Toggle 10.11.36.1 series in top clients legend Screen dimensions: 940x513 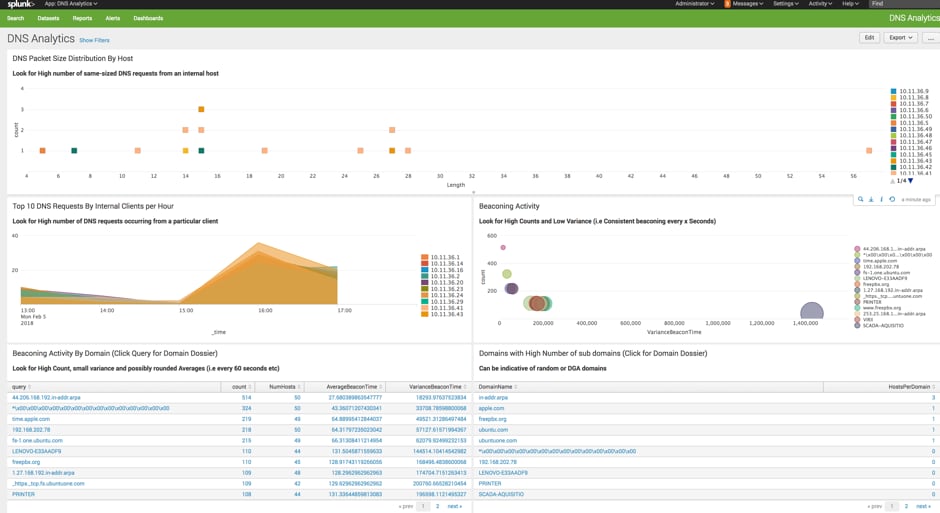441,257
